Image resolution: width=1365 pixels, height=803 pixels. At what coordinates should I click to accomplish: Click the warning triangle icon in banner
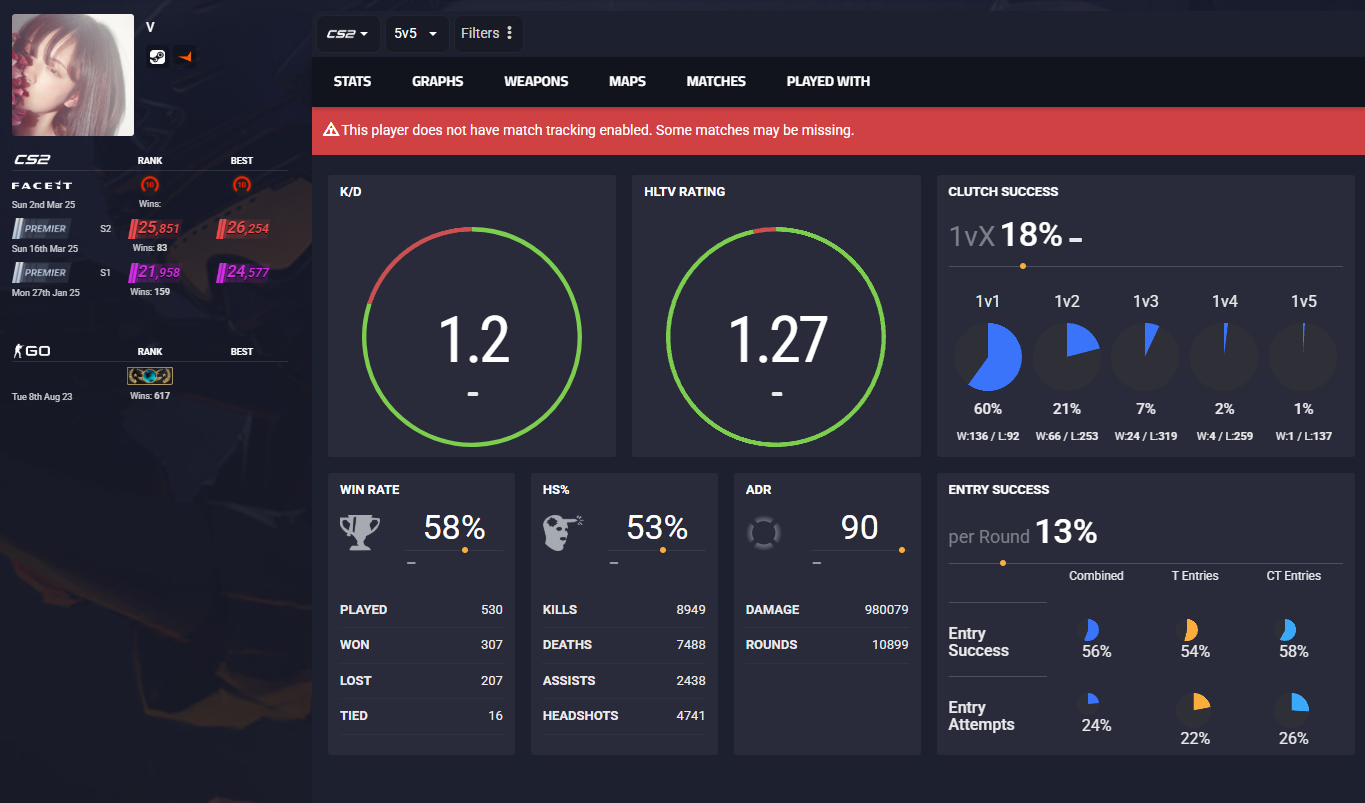tap(331, 130)
